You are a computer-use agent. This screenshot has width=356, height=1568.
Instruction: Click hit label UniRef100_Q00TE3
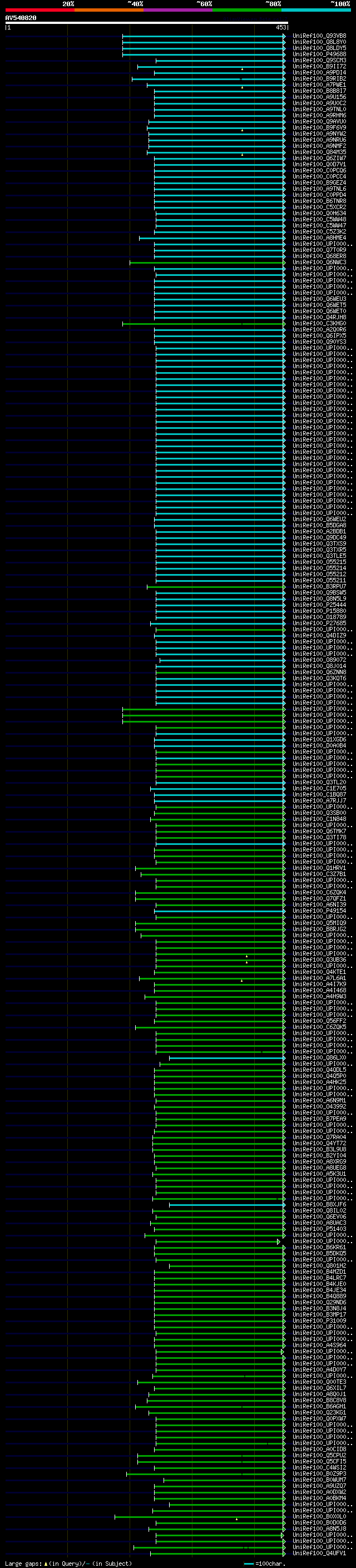tap(319, 1382)
